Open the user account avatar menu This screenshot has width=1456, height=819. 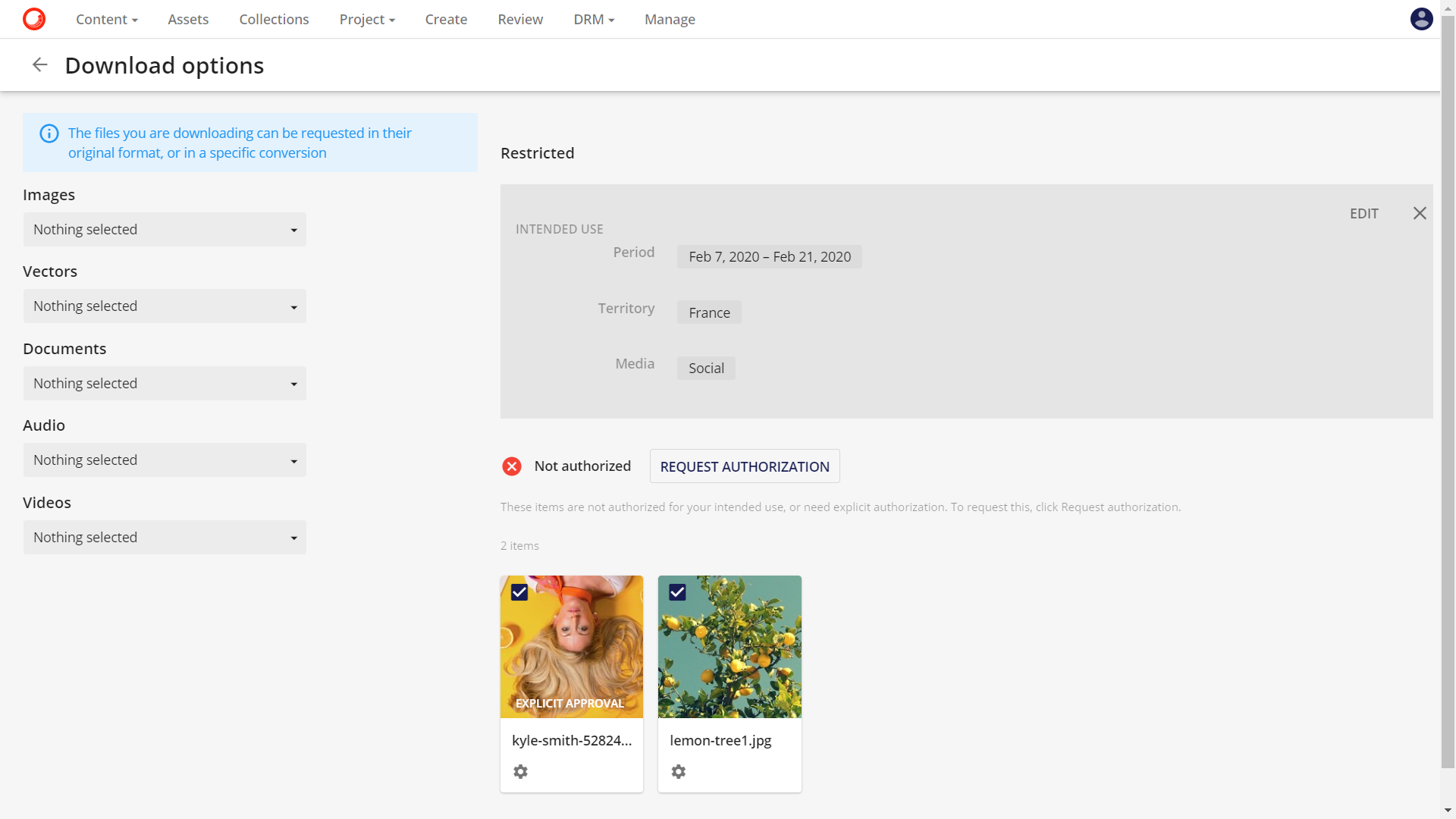pos(1423,19)
